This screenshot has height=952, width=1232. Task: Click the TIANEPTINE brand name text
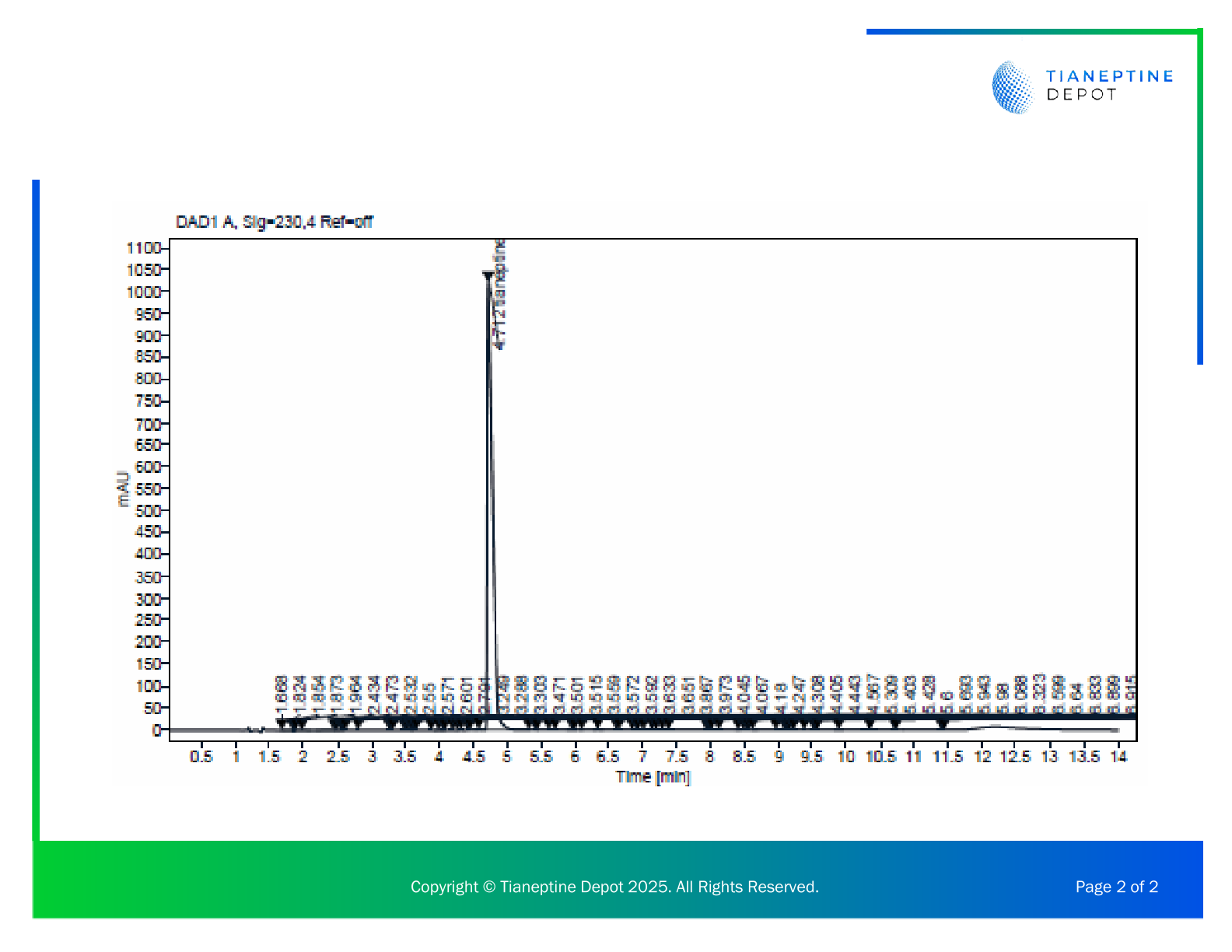(1109, 76)
